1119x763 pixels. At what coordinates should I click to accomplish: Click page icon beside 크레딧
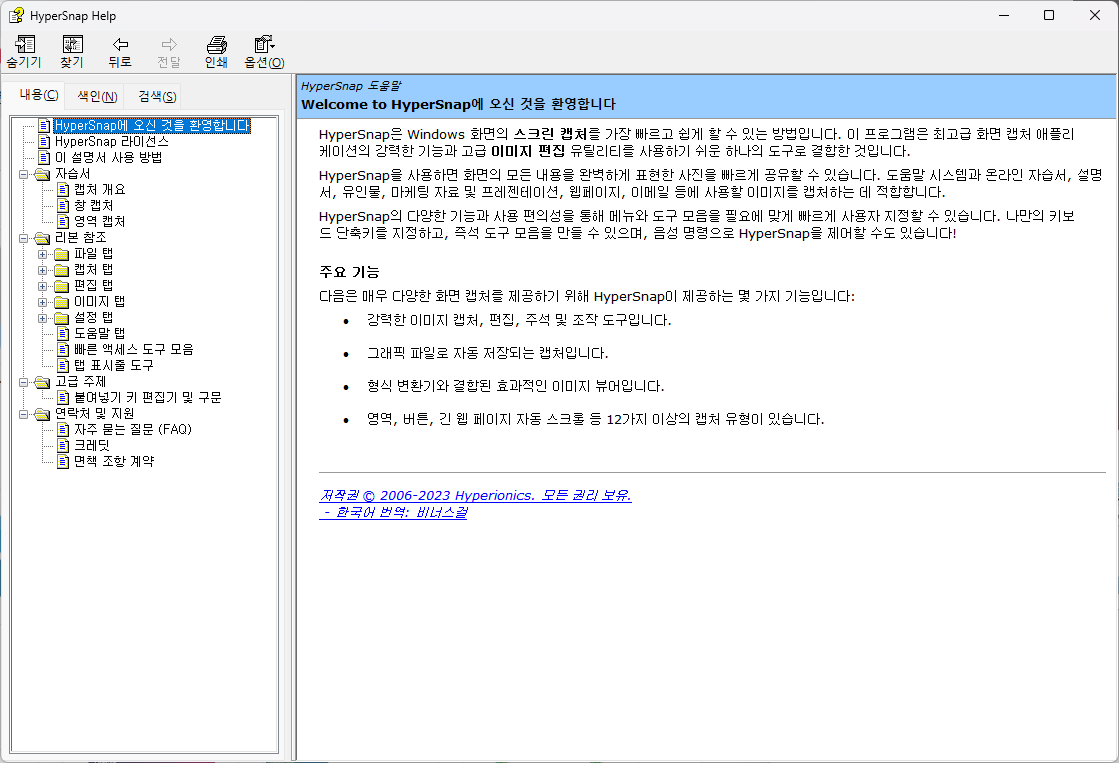(x=64, y=445)
